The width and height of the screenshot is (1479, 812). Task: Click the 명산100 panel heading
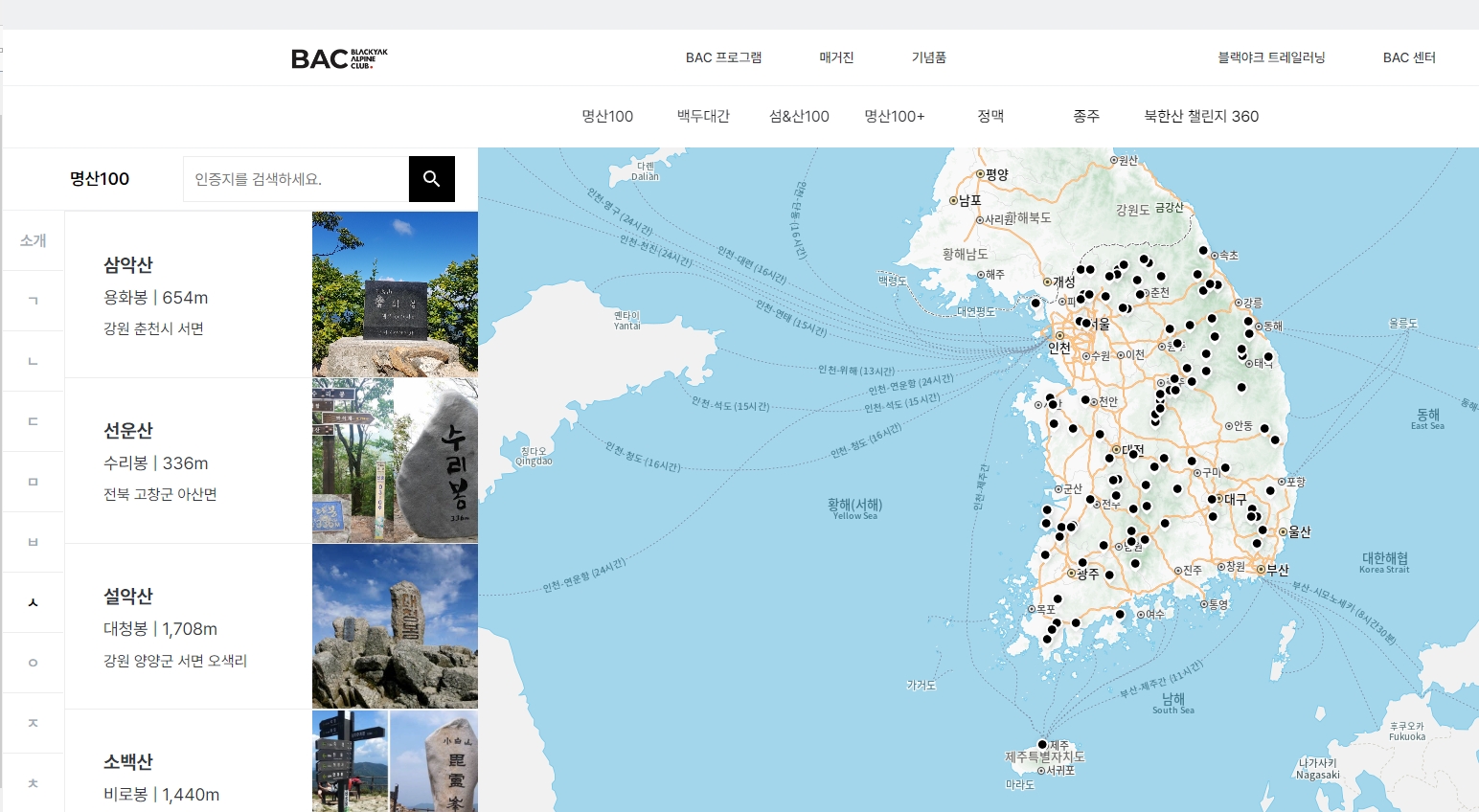point(100,179)
